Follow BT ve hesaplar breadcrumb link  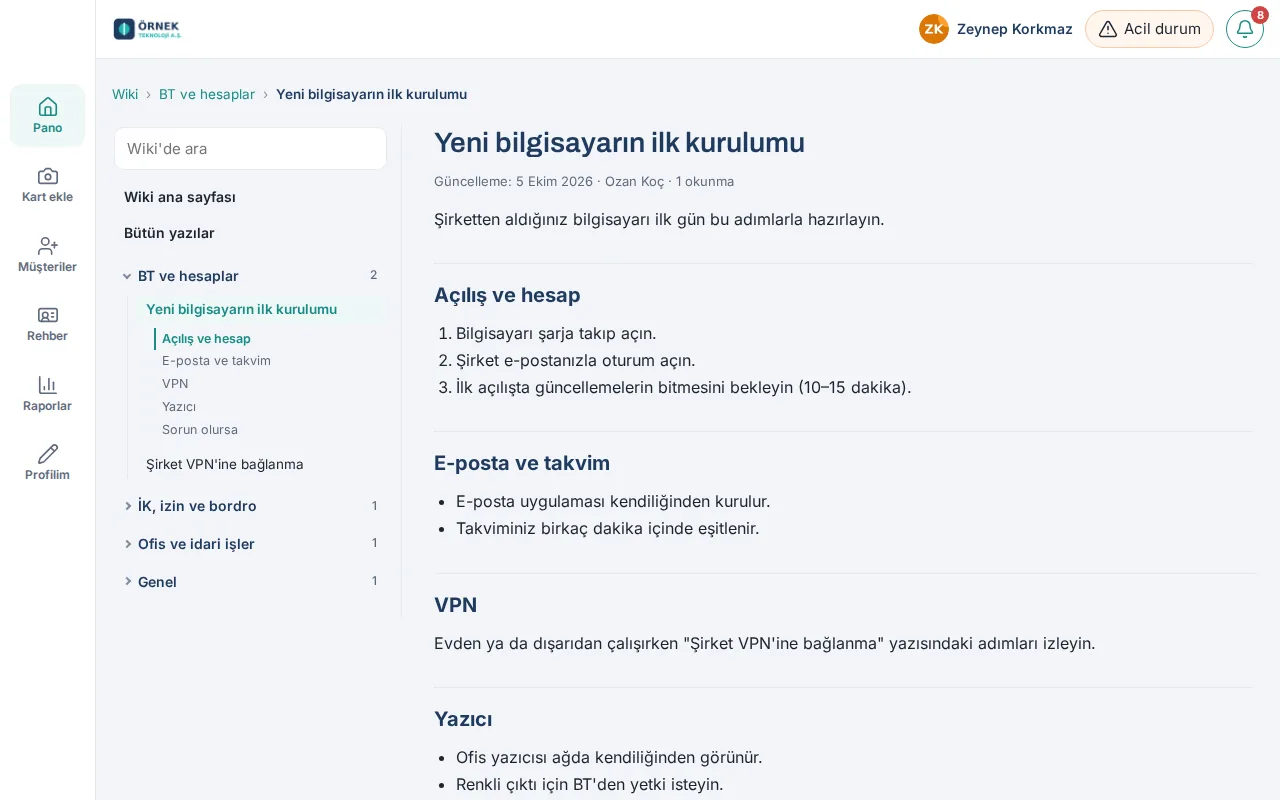(207, 94)
